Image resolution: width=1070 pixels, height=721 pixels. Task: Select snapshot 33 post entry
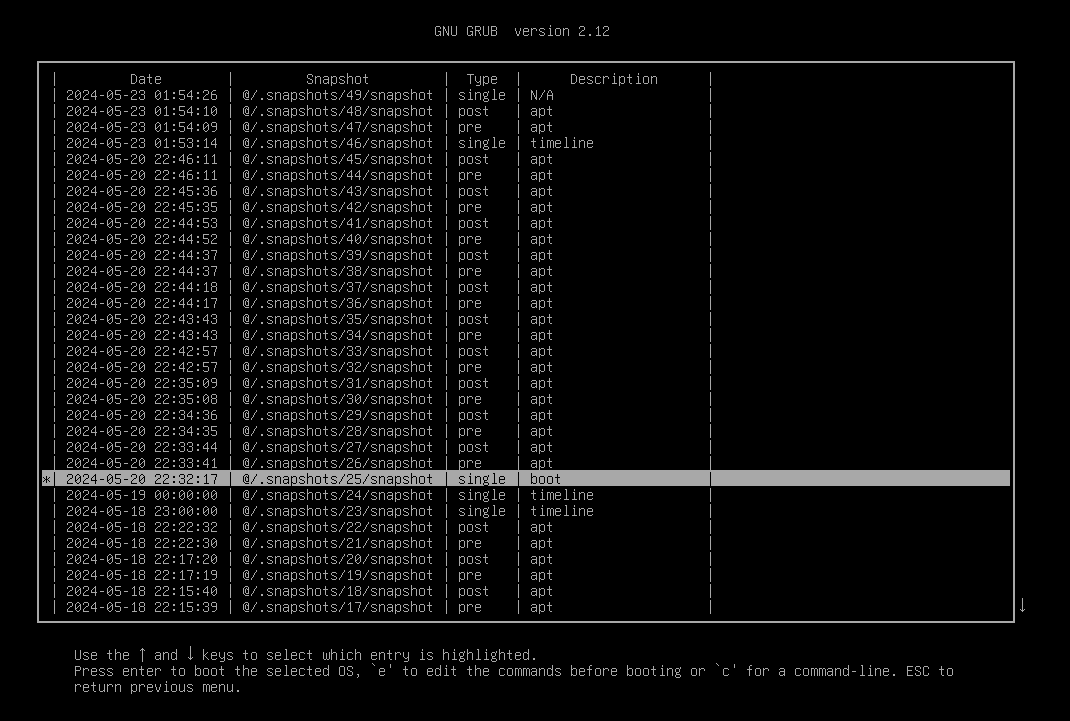(x=337, y=351)
